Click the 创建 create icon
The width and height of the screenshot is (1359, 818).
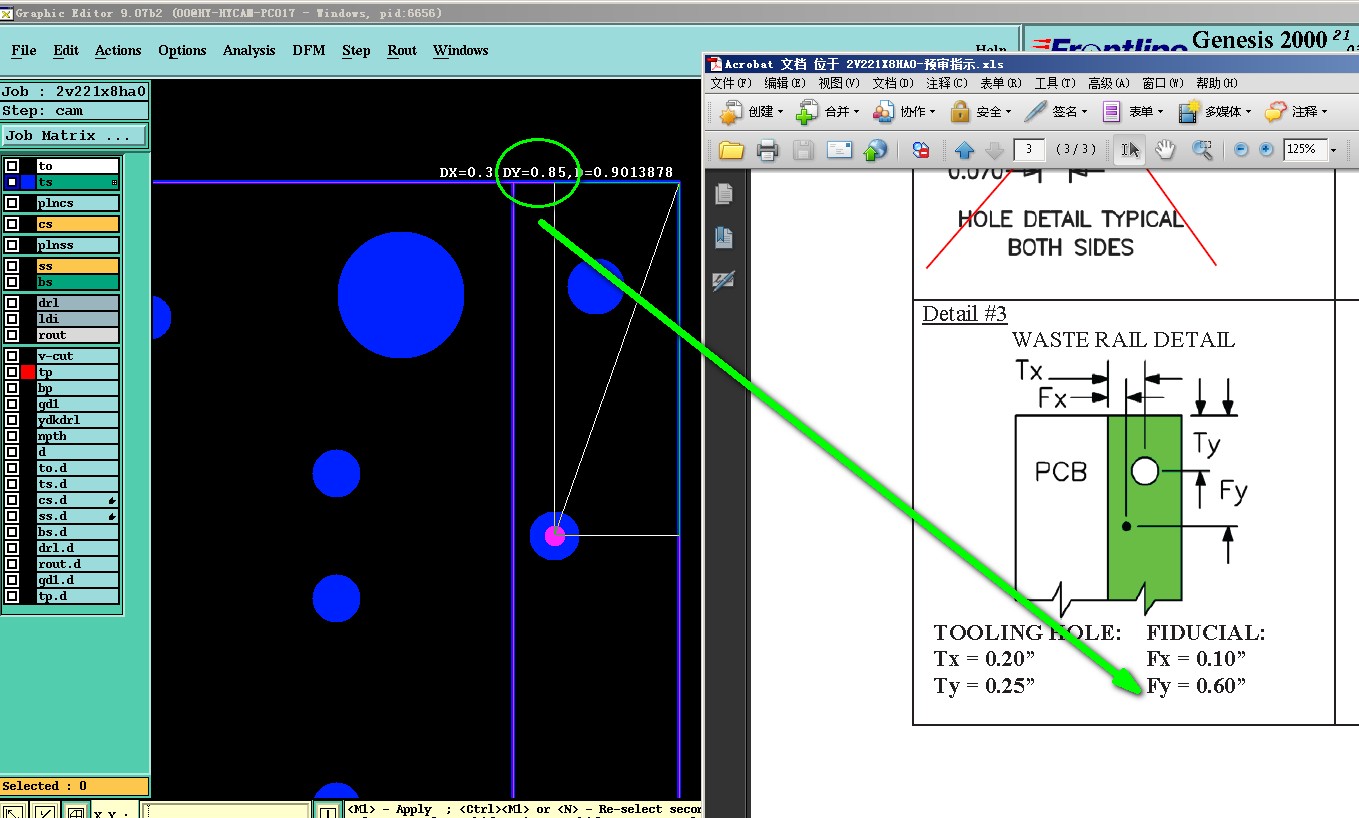coord(730,111)
